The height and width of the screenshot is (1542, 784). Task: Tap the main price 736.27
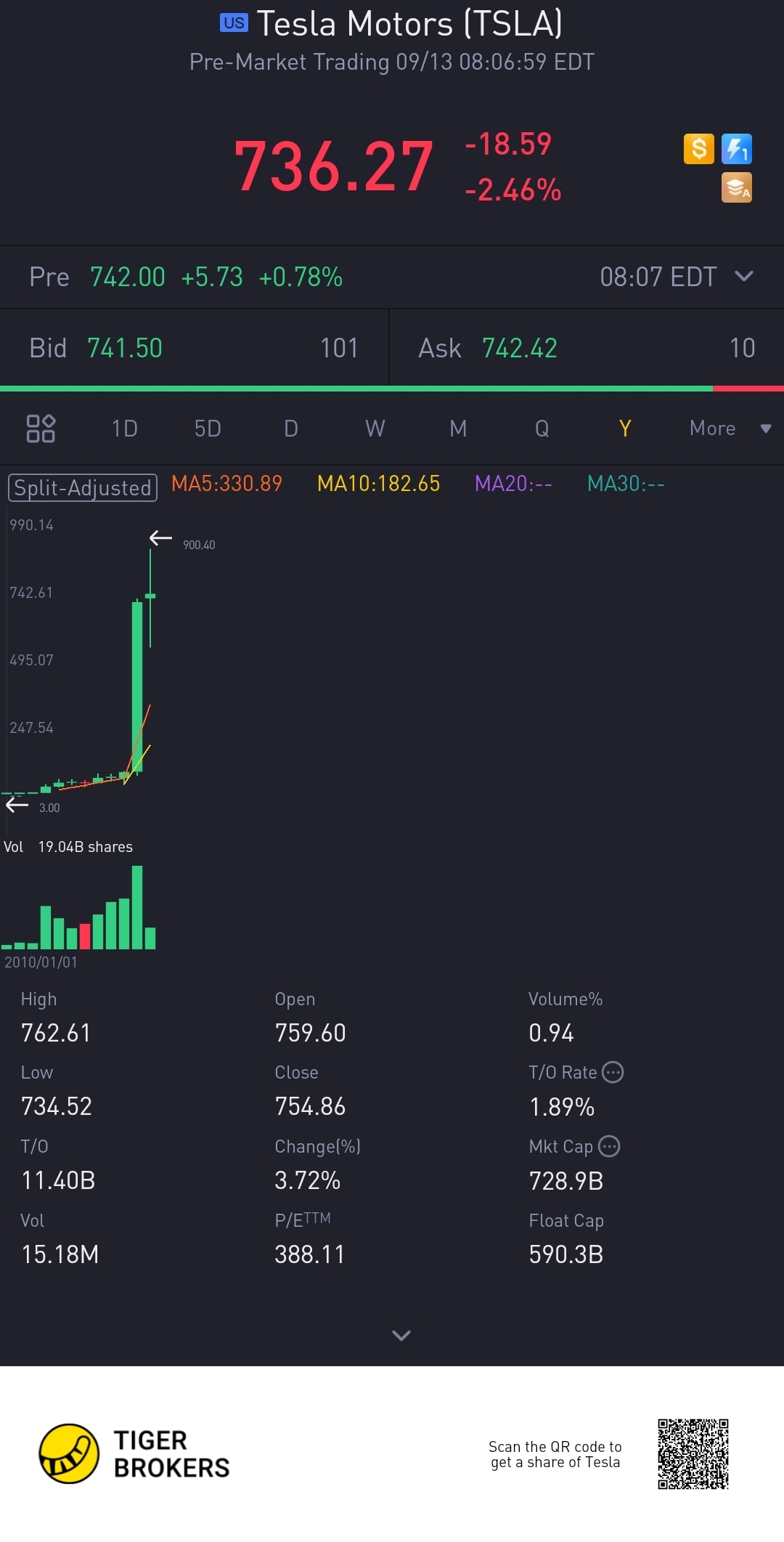[334, 167]
